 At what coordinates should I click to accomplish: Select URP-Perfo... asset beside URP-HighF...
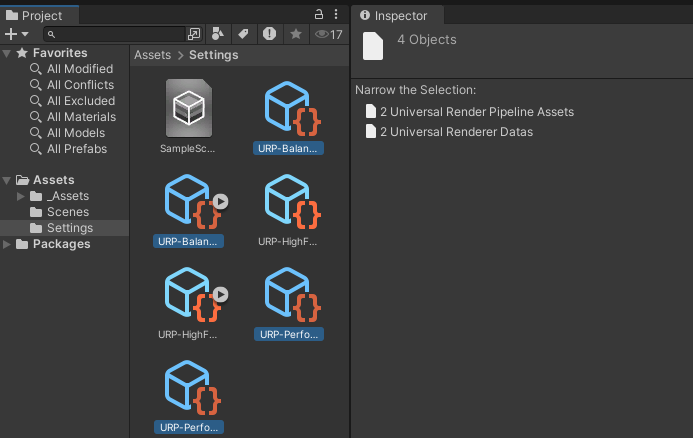pyautogui.click(x=288, y=302)
